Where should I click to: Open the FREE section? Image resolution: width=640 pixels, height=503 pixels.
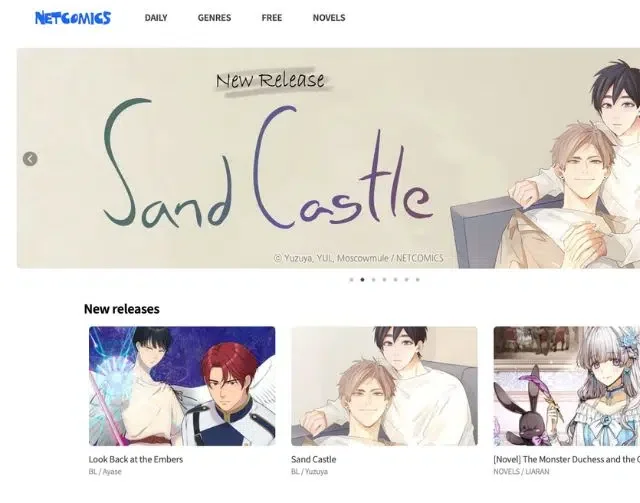pos(272,18)
